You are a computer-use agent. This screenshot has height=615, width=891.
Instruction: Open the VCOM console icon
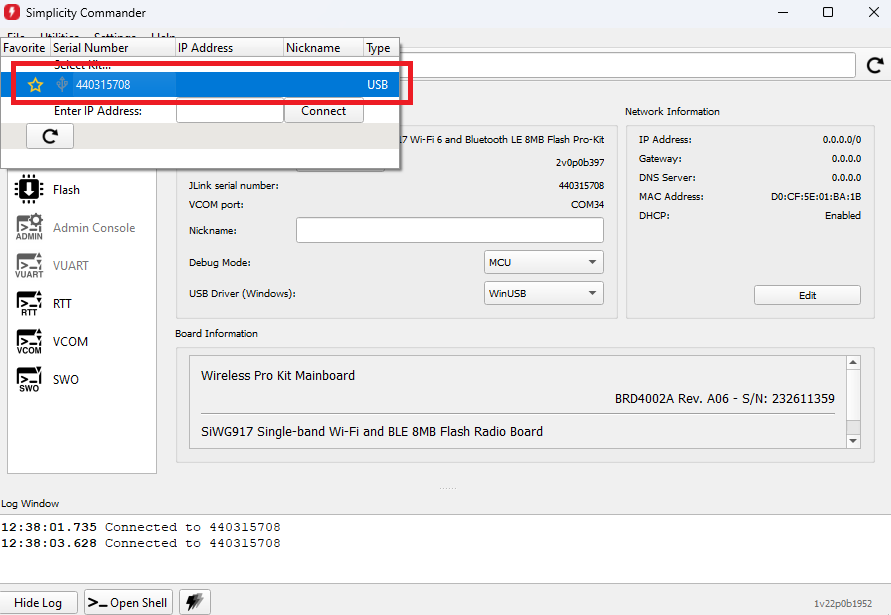(x=29, y=341)
